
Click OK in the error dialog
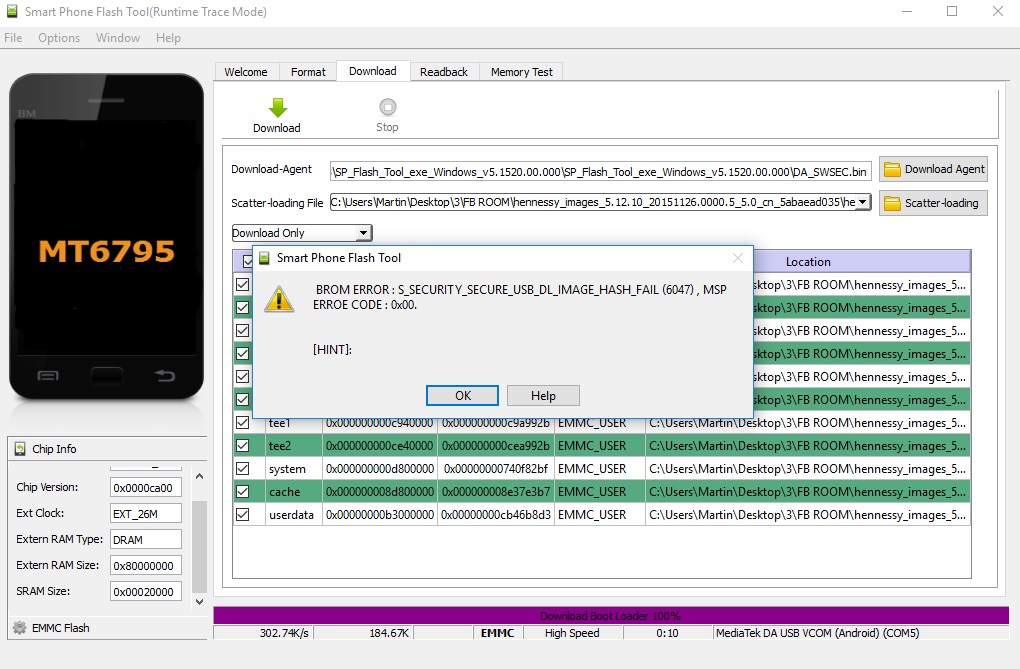[x=463, y=396]
